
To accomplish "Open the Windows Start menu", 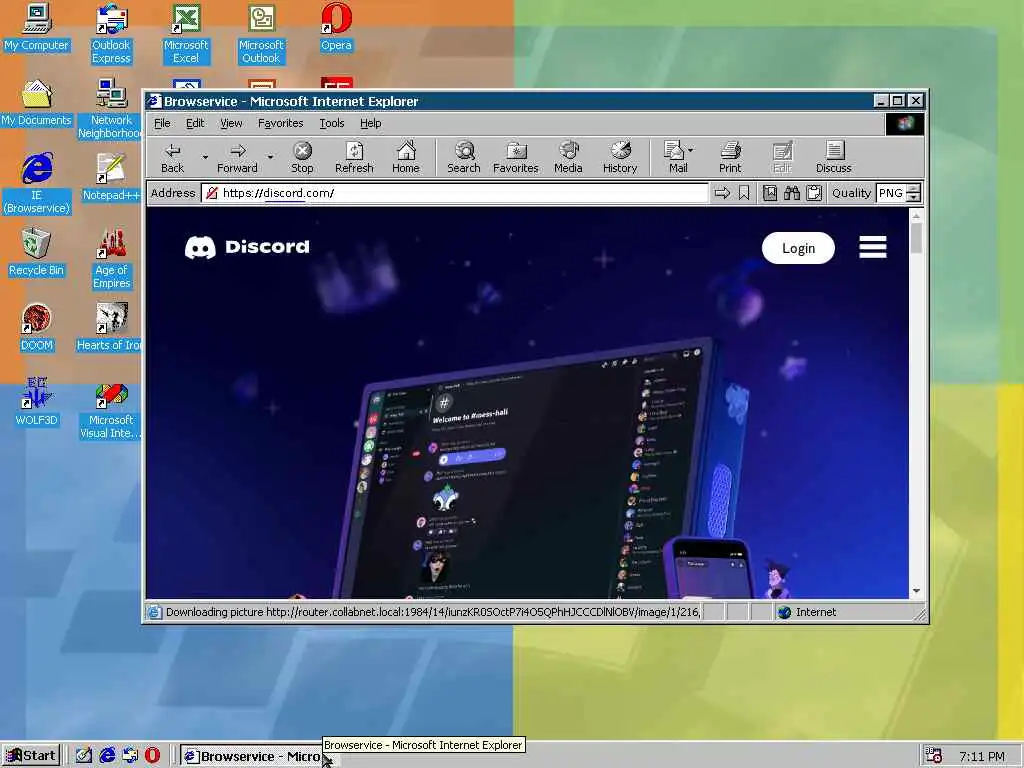I will pos(31,756).
